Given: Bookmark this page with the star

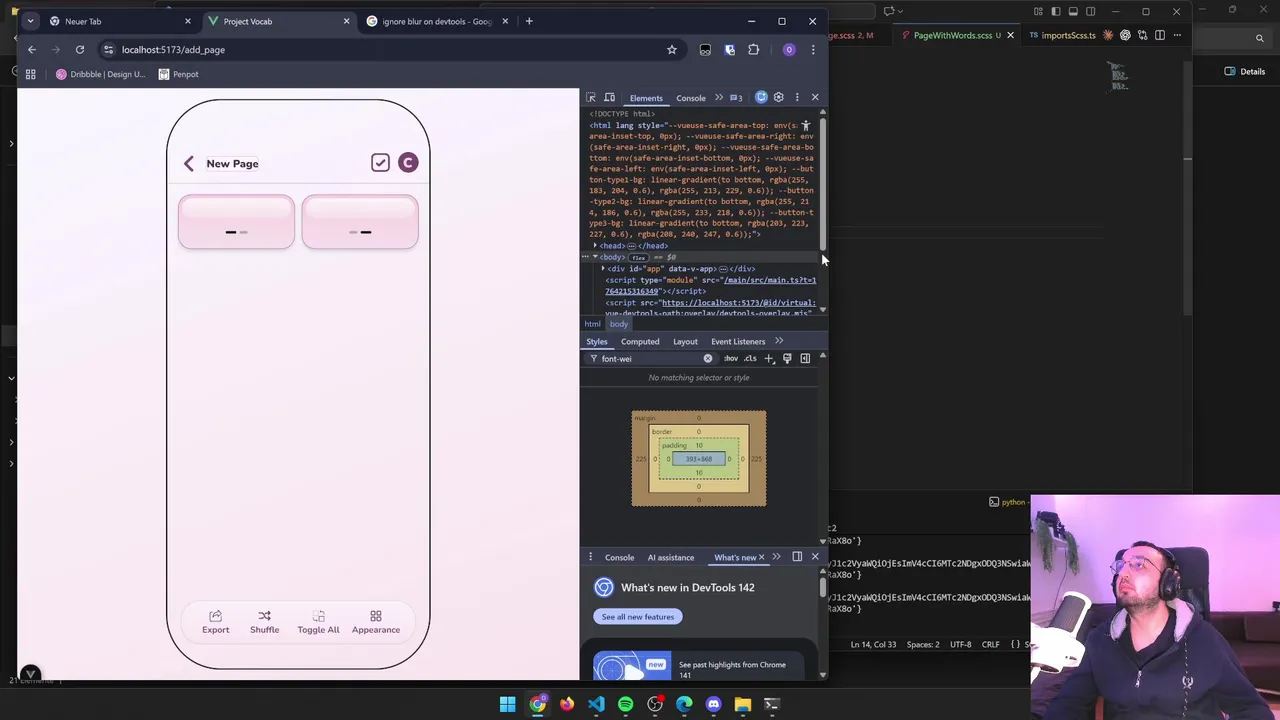Looking at the screenshot, I should coord(672,49).
